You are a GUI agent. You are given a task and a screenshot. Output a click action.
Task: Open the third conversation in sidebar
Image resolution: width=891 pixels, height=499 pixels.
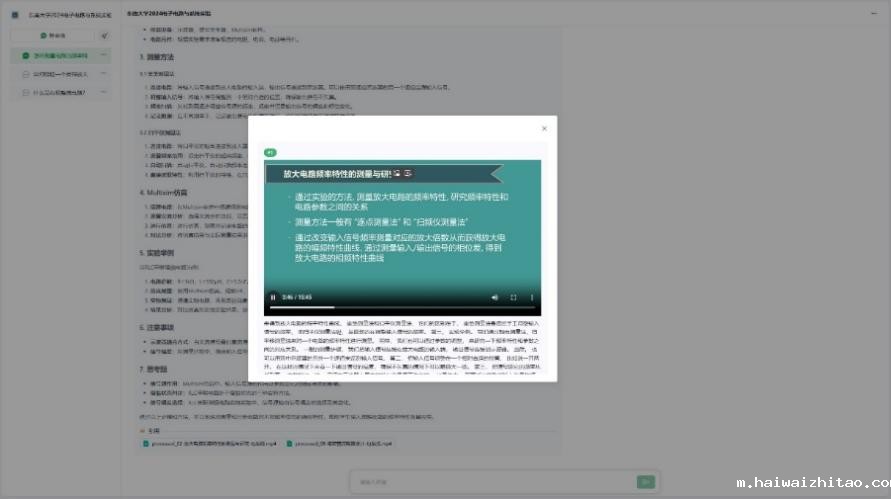[58, 92]
